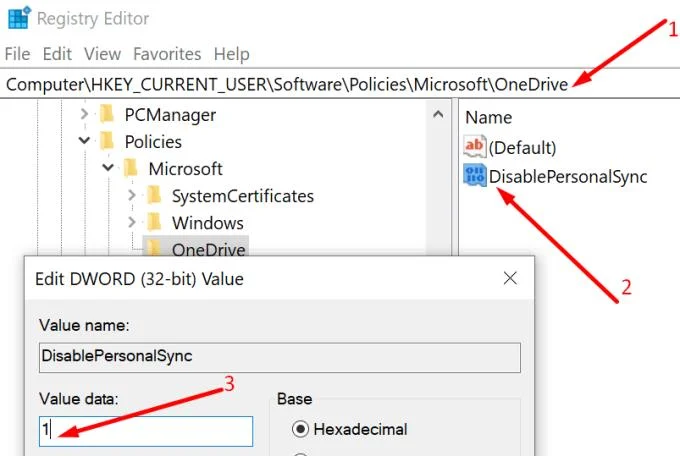The width and height of the screenshot is (680, 456).
Task: Open the Help menu
Action: point(232,54)
